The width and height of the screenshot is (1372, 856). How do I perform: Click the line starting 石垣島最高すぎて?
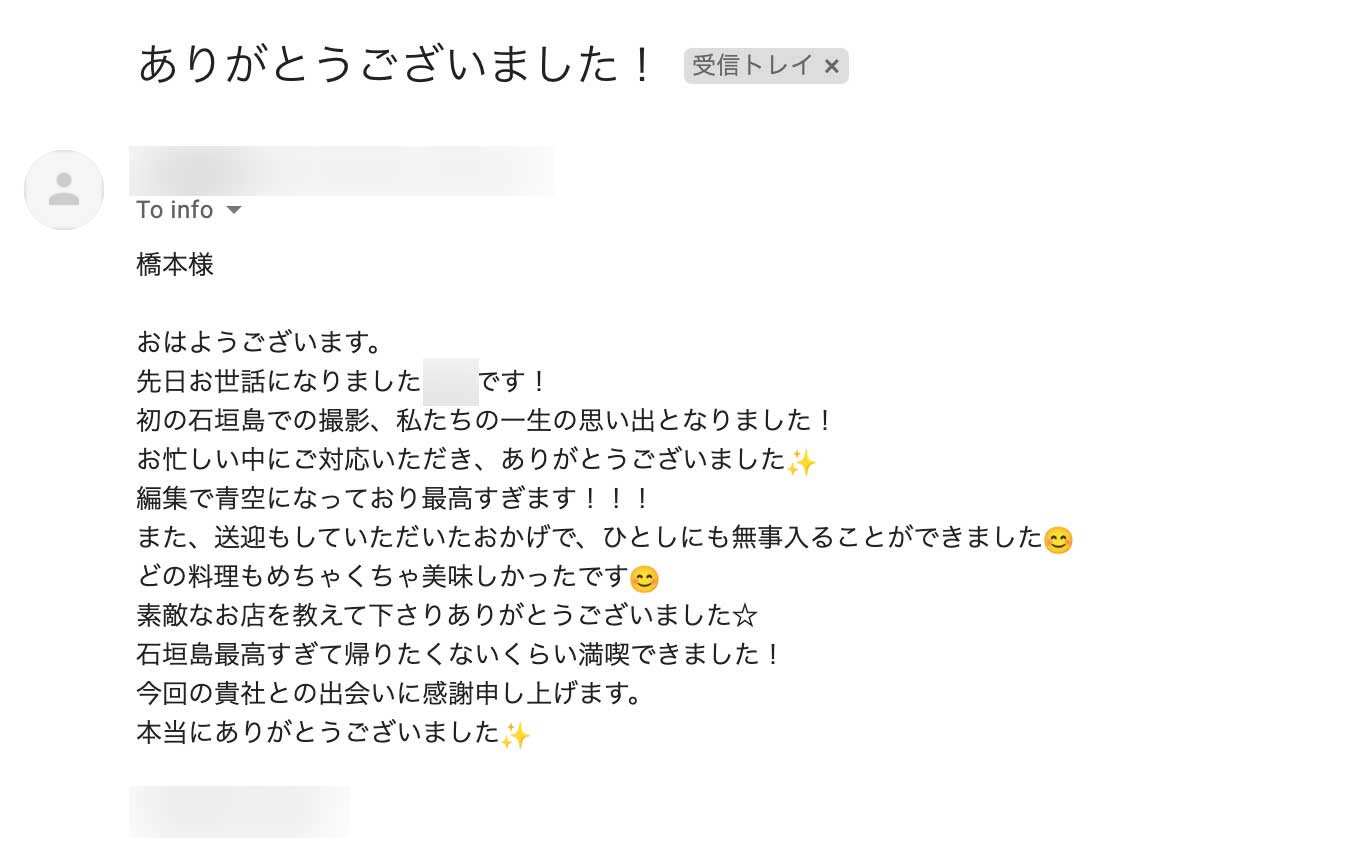tap(458, 655)
